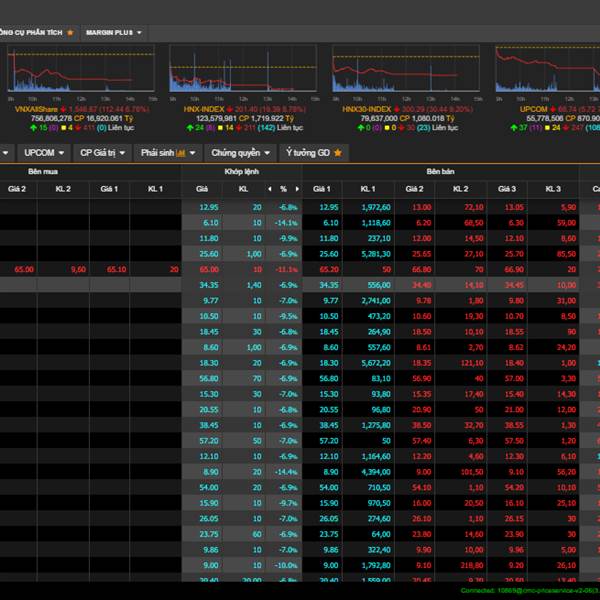Click the left arrow beside the % column header
This screenshot has height=600, width=600.
tap(270, 189)
